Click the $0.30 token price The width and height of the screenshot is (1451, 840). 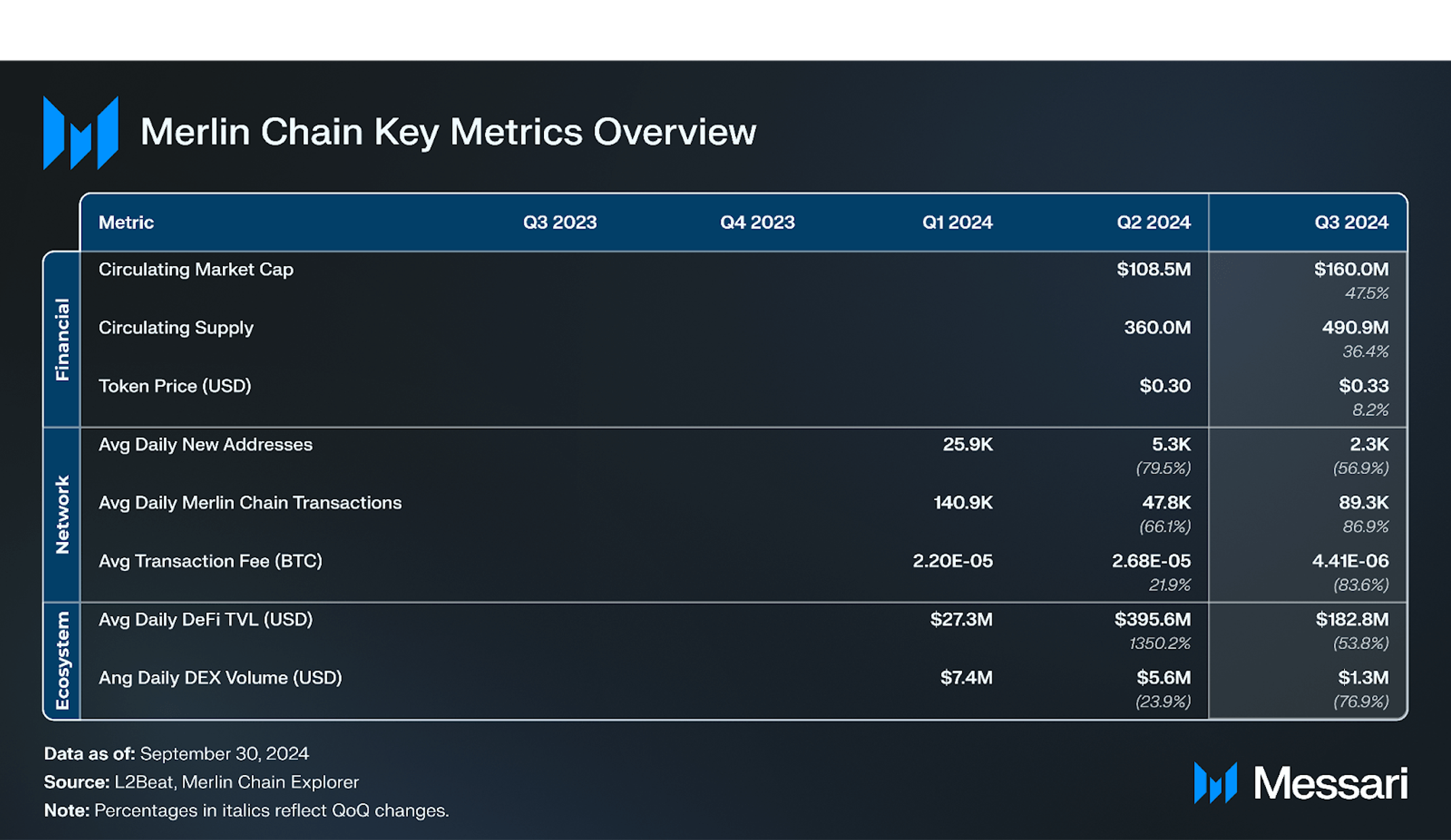[x=1165, y=386]
